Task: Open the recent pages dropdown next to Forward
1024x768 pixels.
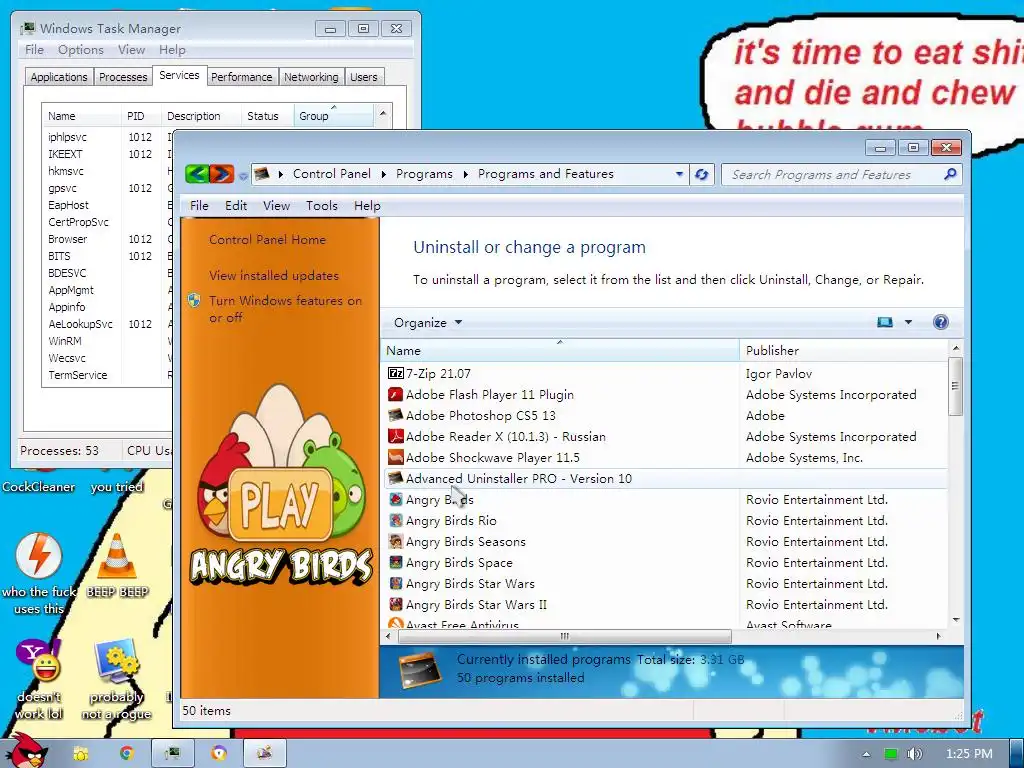Action: pyautogui.click(x=243, y=176)
